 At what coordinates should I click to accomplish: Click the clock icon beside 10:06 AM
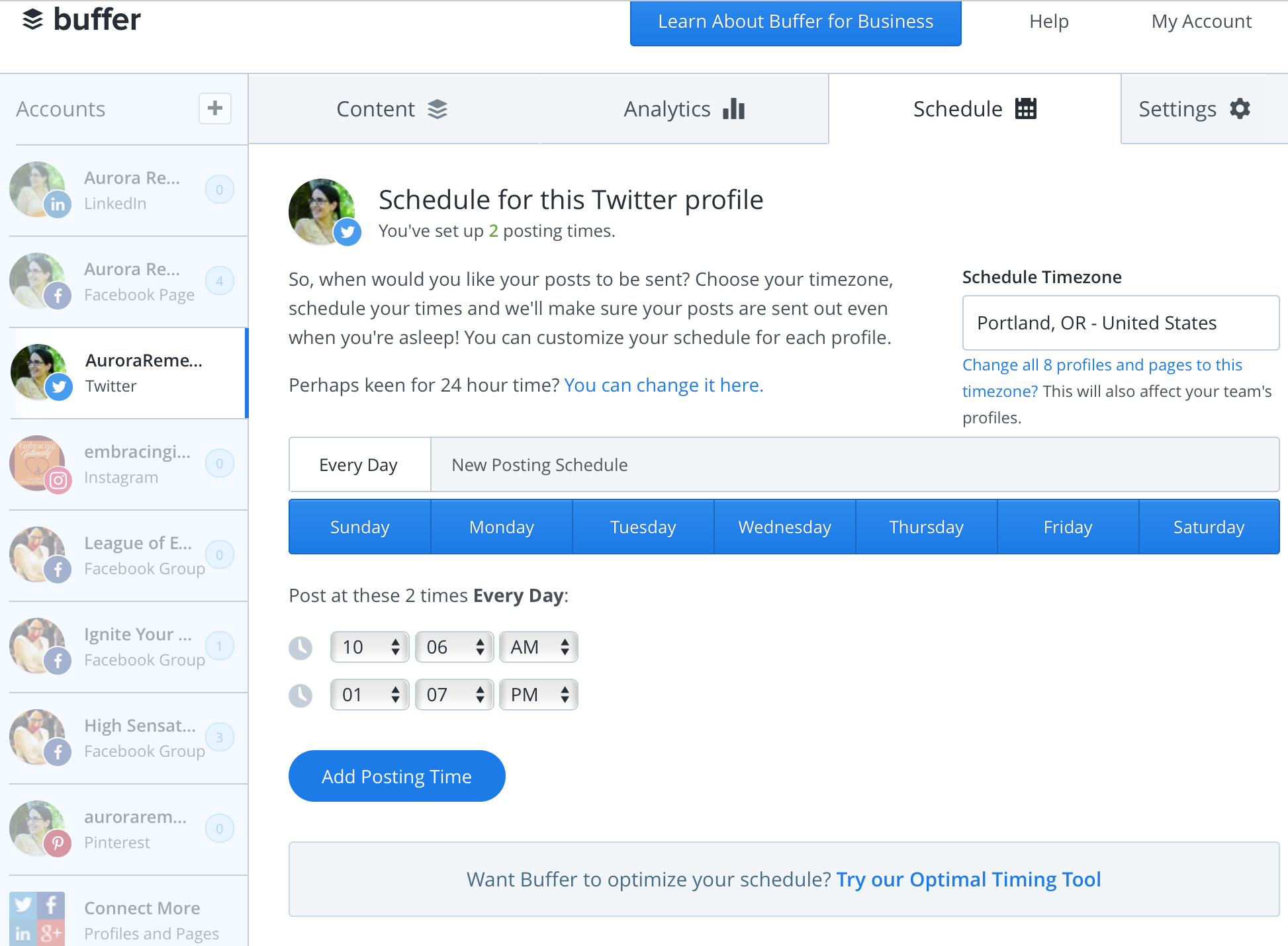point(300,648)
